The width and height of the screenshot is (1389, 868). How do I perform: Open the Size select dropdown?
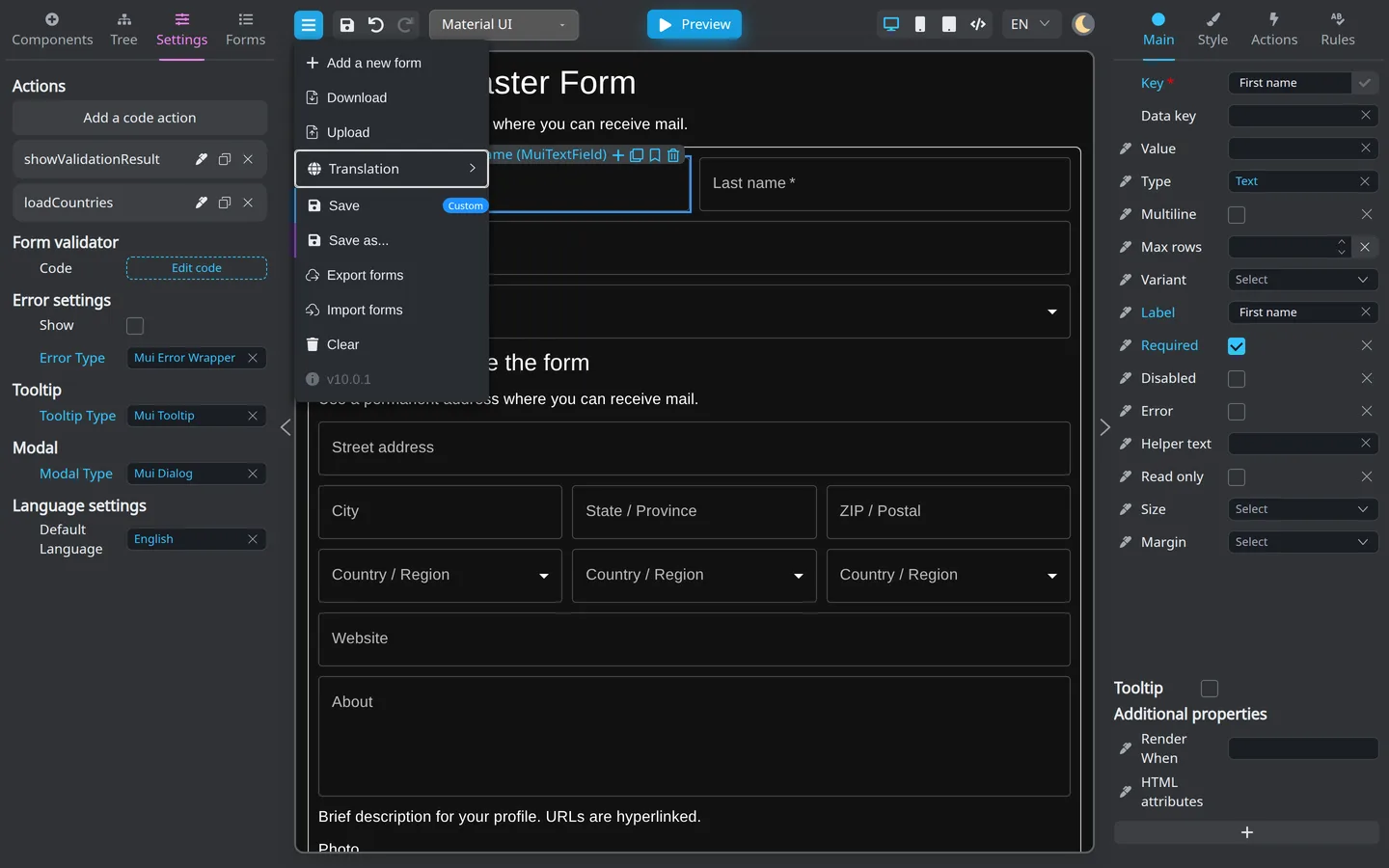pos(1303,509)
